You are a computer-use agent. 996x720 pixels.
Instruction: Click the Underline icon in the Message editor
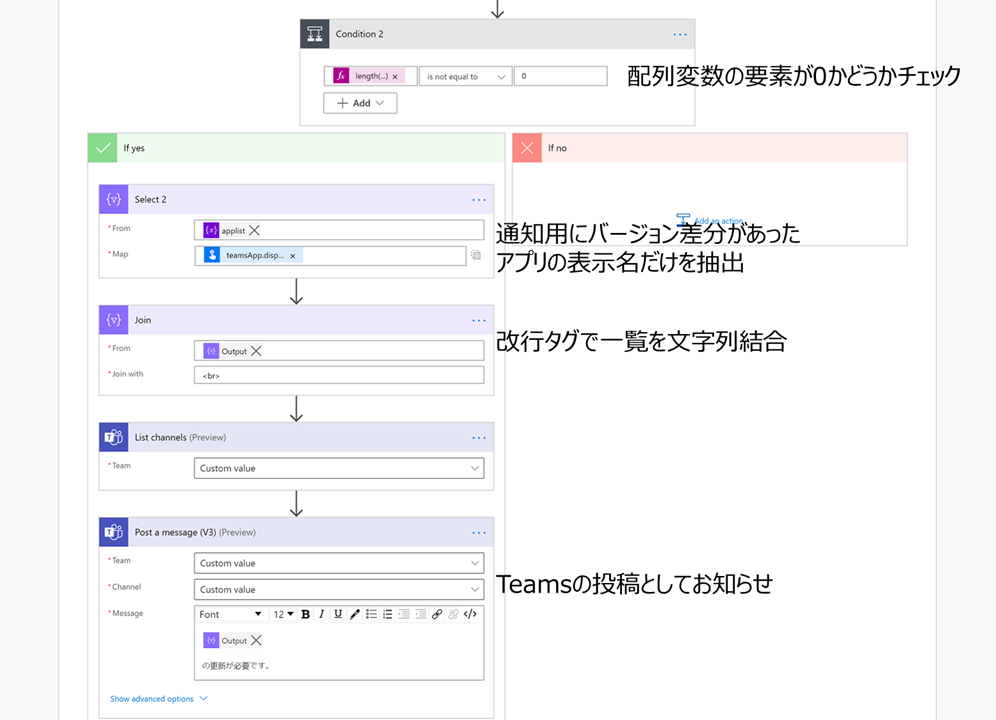(x=337, y=613)
